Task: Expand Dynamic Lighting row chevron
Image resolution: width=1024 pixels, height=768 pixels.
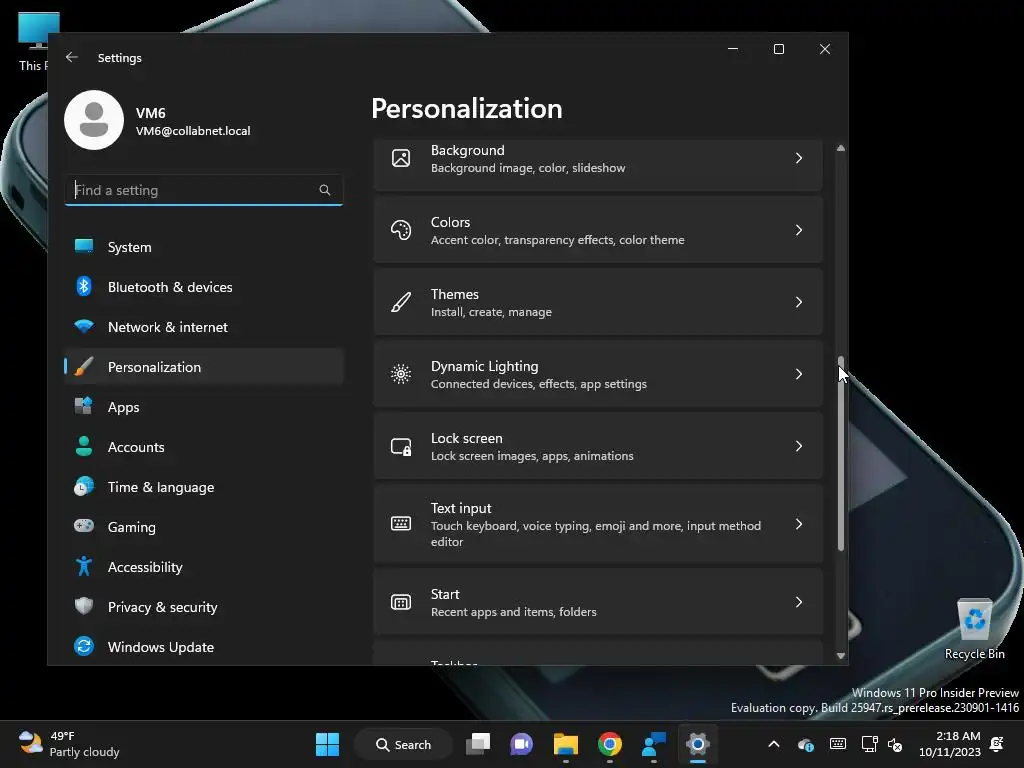Action: pos(799,374)
